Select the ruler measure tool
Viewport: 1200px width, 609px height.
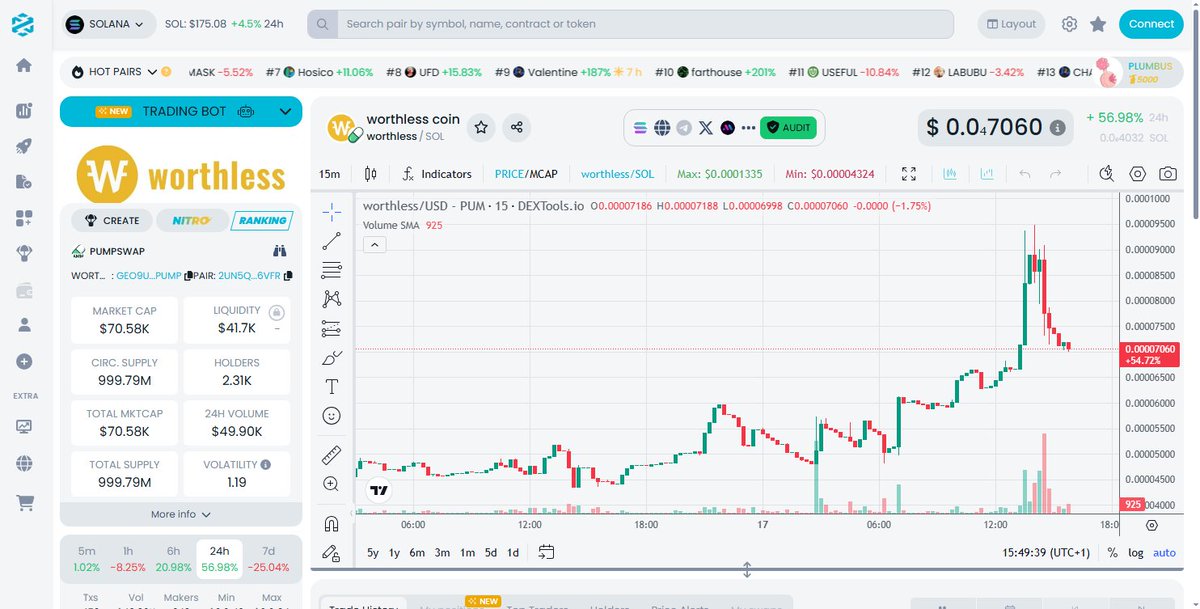click(x=332, y=456)
